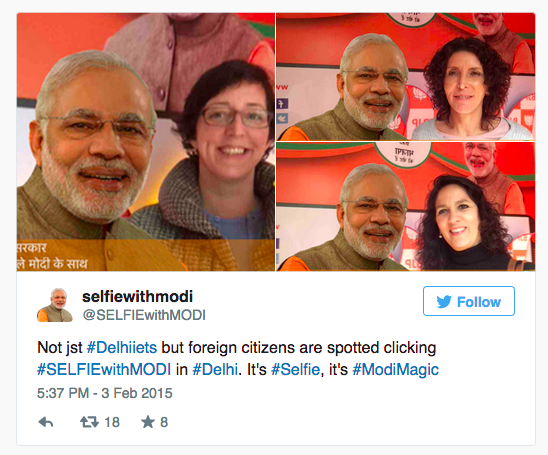View the retweet count 18
This screenshot has height=455, width=548.
pos(112,422)
